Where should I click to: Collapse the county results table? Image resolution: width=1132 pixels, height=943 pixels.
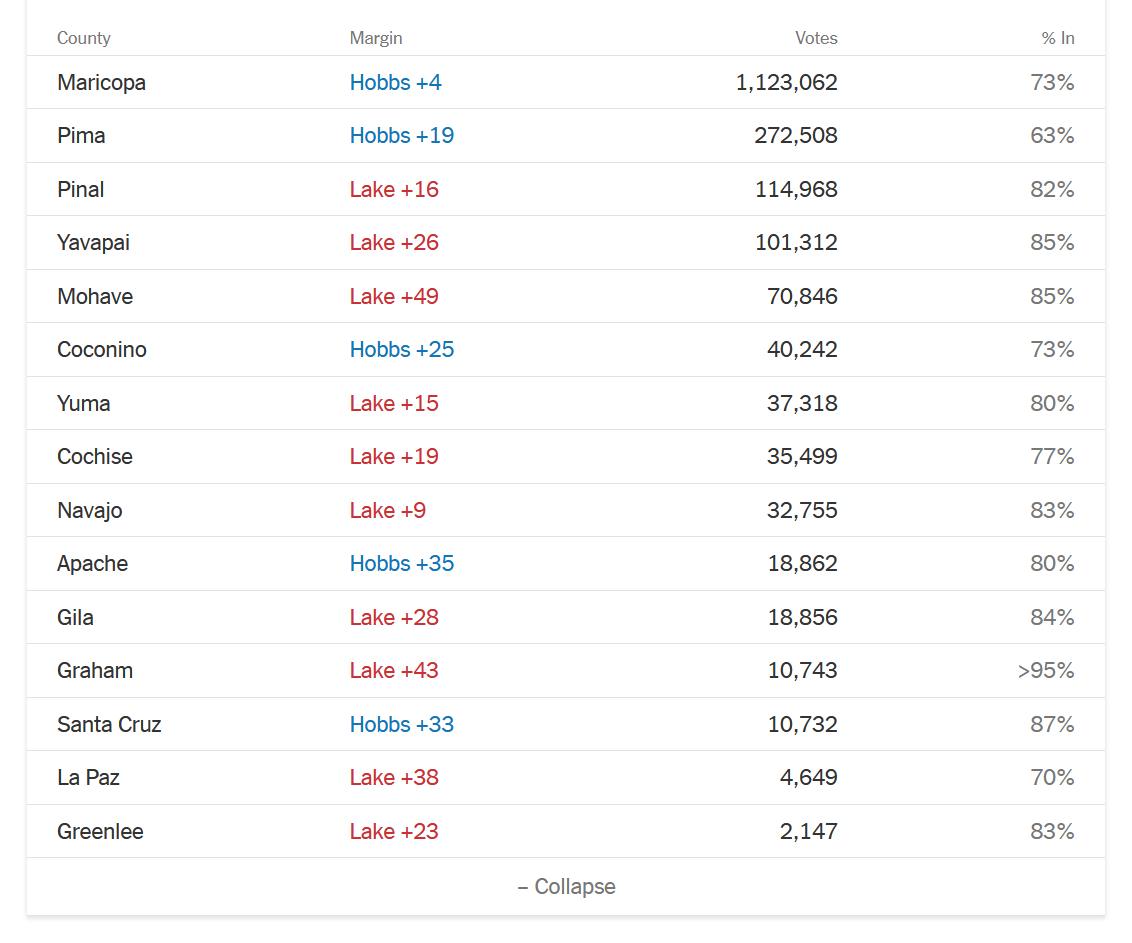tap(566, 887)
